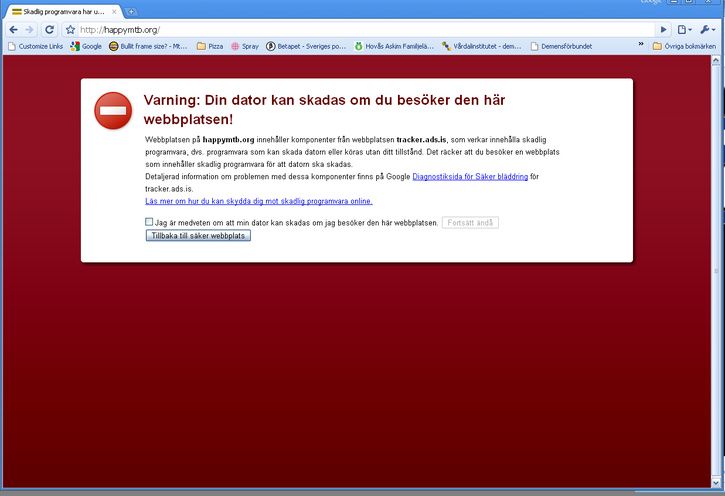
Task: Check the Jag är medveten checkbox
Action: [149, 222]
